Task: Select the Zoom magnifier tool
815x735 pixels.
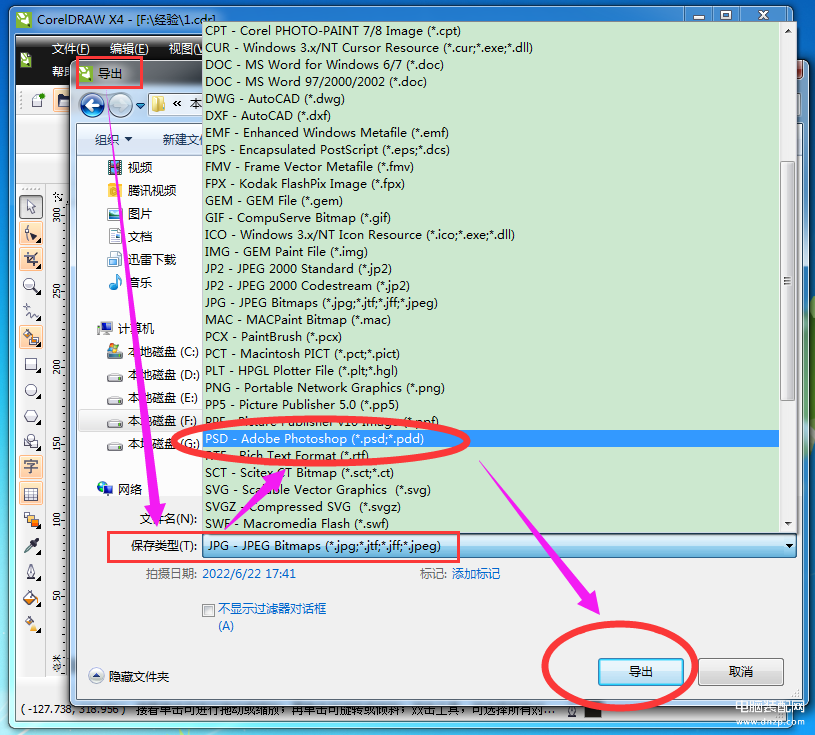Action: pyautogui.click(x=31, y=285)
